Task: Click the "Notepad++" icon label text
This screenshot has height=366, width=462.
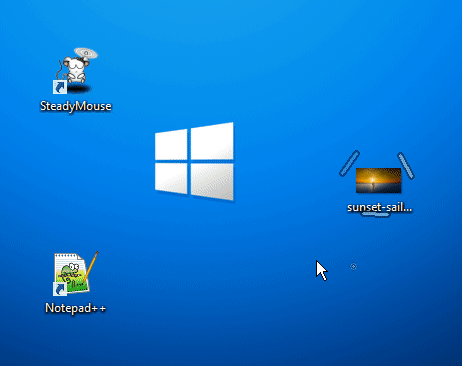Action: pos(76,308)
